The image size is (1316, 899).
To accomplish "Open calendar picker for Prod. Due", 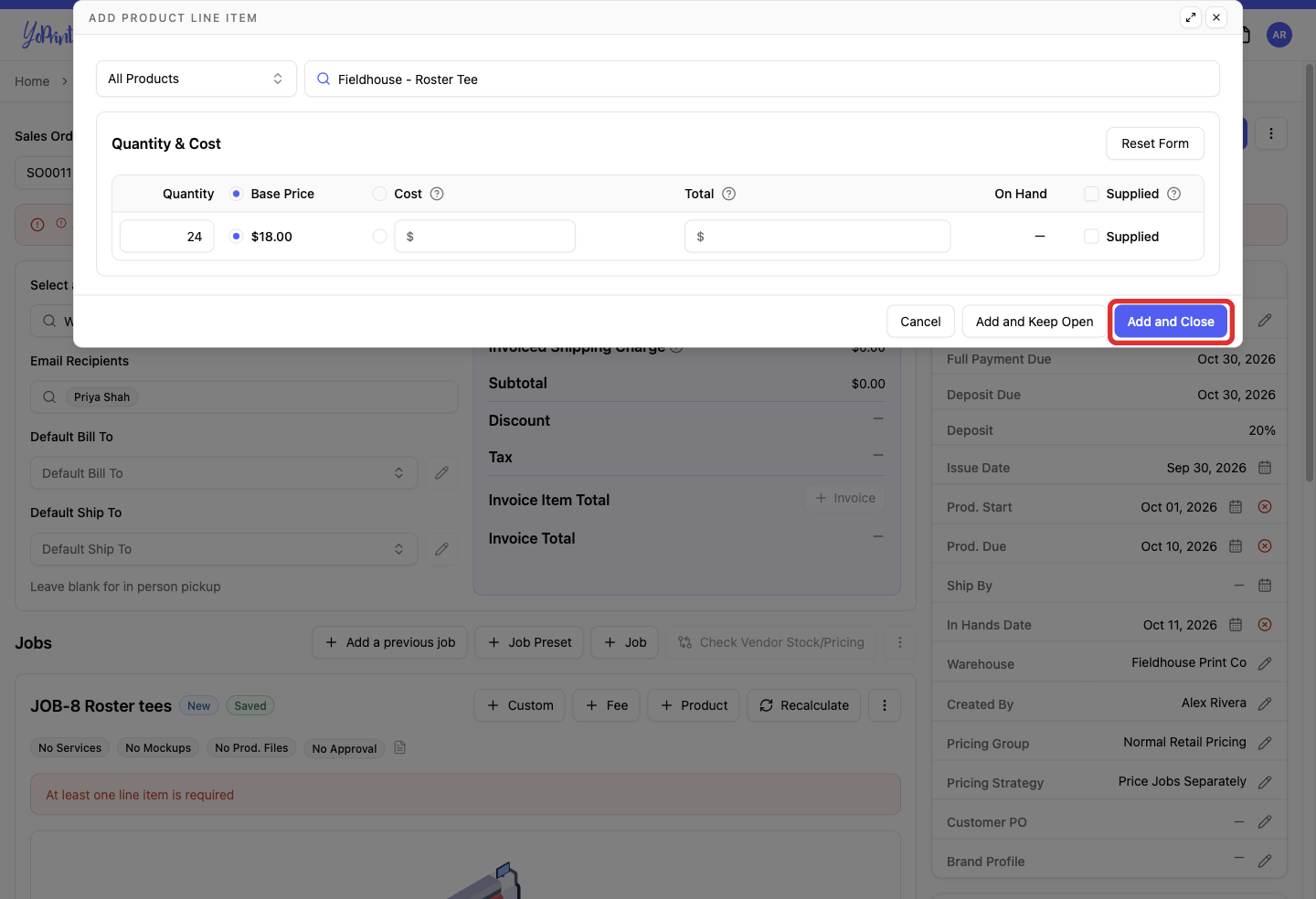I will pos(1236,546).
